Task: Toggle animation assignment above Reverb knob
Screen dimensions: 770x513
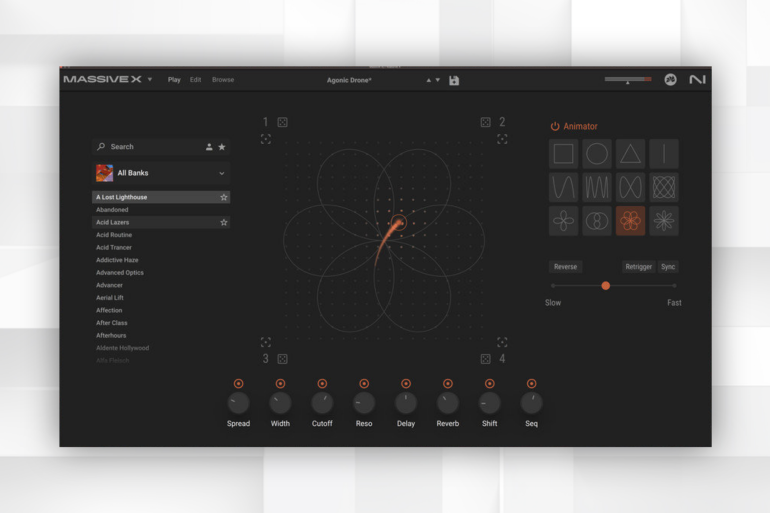Action: pos(448,383)
